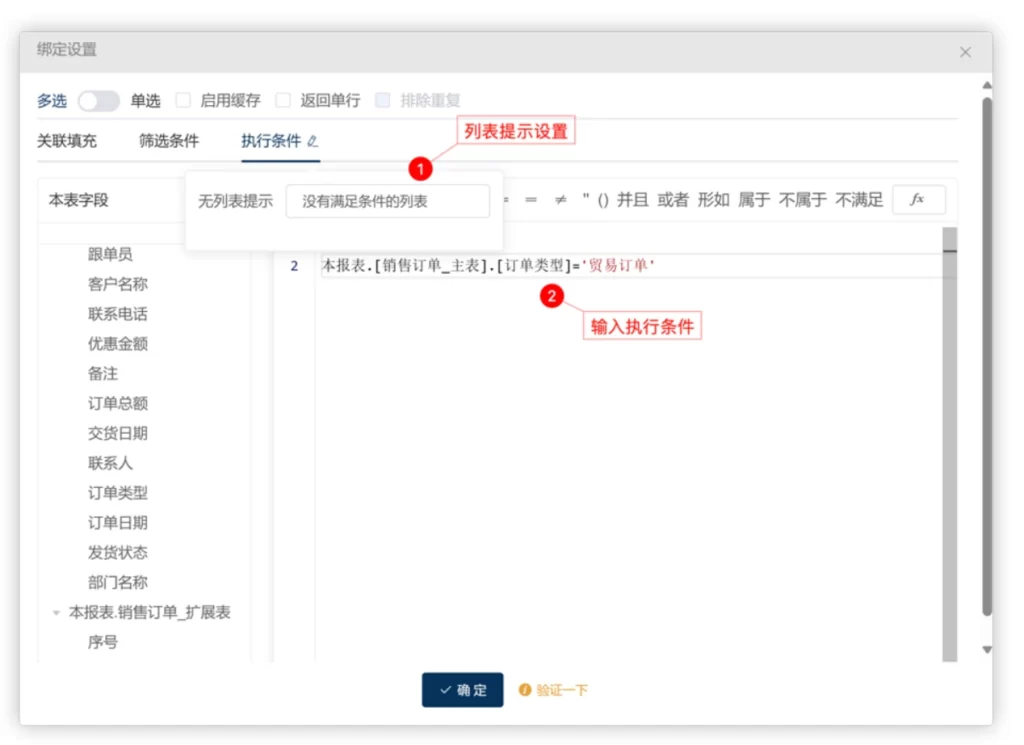Click the edit pencil icon beside 执行条件

coord(313,141)
